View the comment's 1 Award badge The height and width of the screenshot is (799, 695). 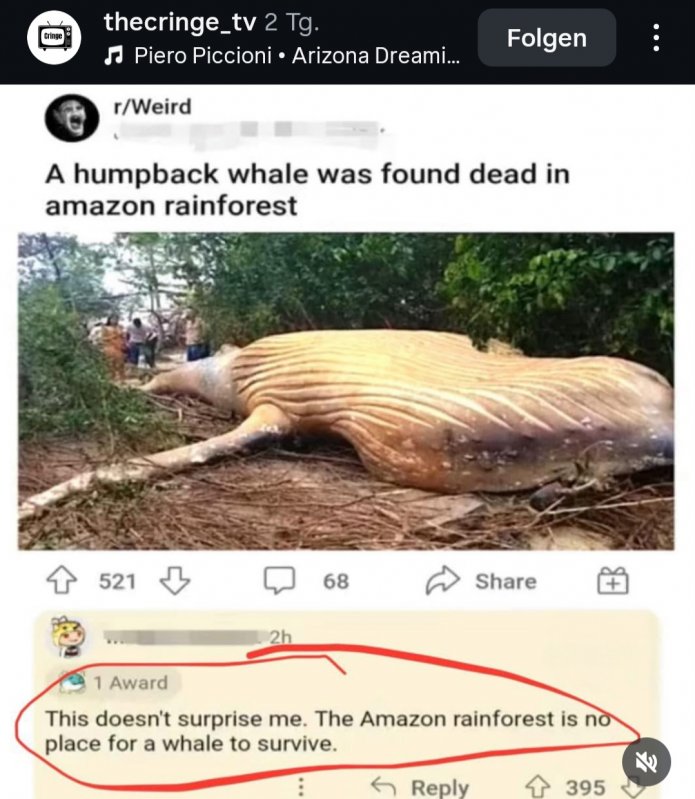pos(115,683)
